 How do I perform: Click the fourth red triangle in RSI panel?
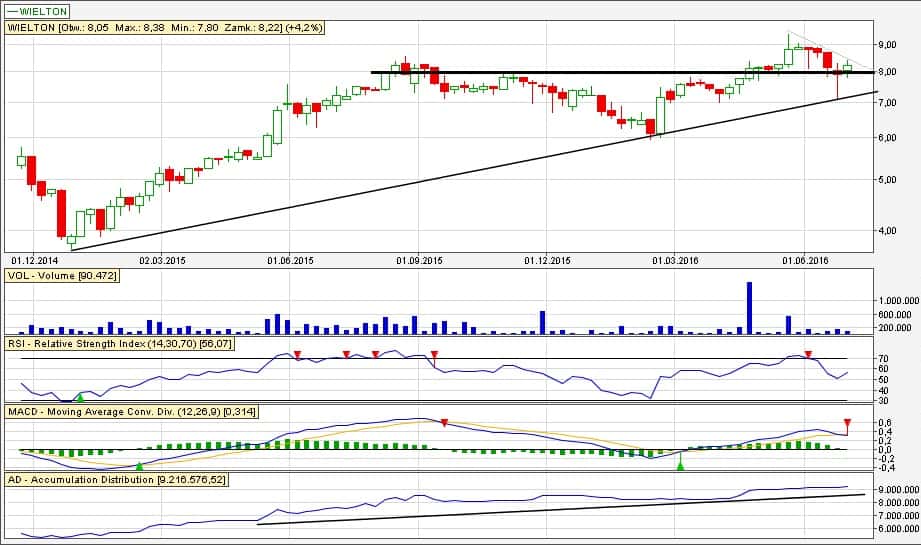(x=434, y=354)
